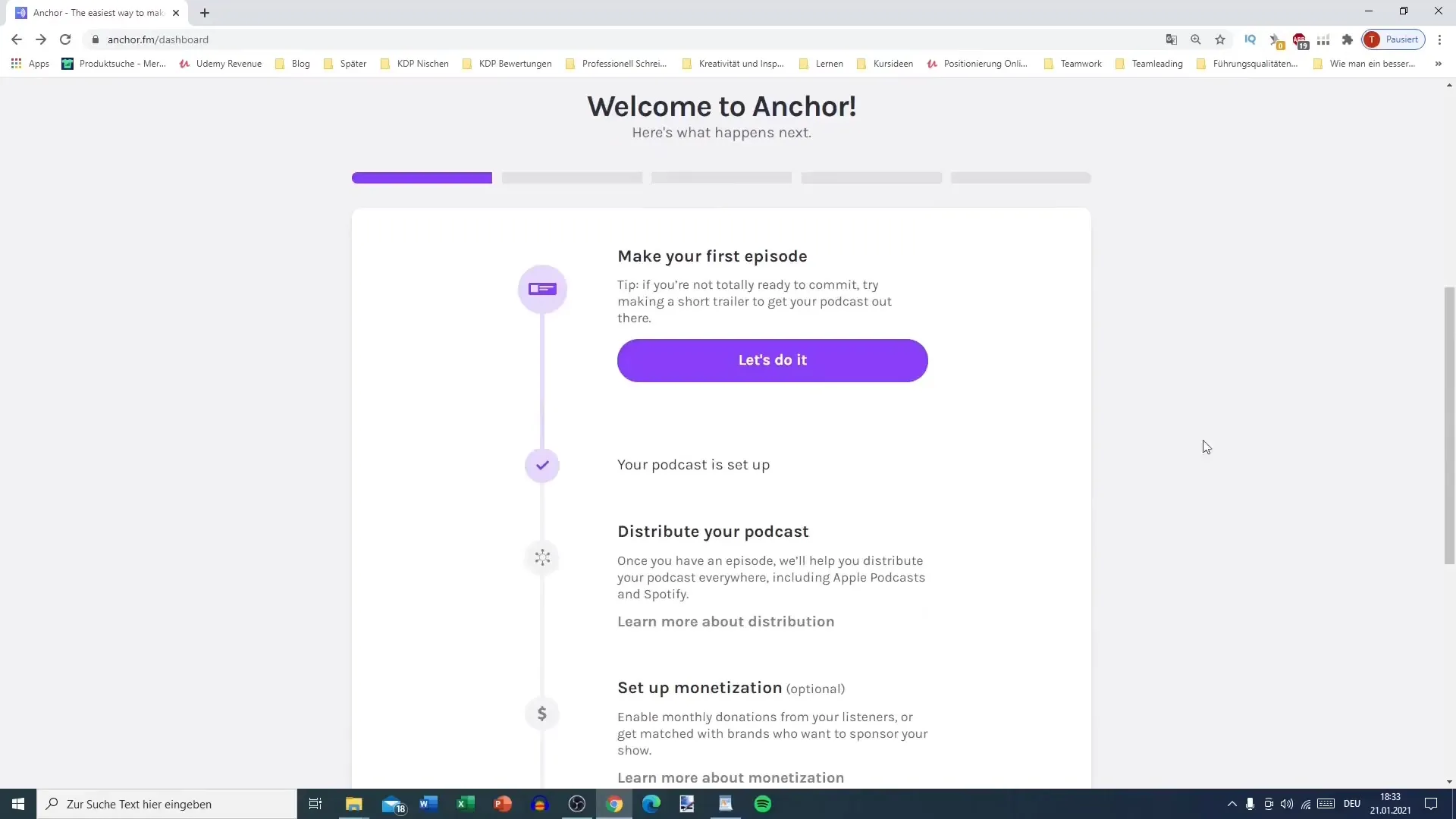Open the Produktsuche bookmark
1456x819 pixels.
point(114,64)
